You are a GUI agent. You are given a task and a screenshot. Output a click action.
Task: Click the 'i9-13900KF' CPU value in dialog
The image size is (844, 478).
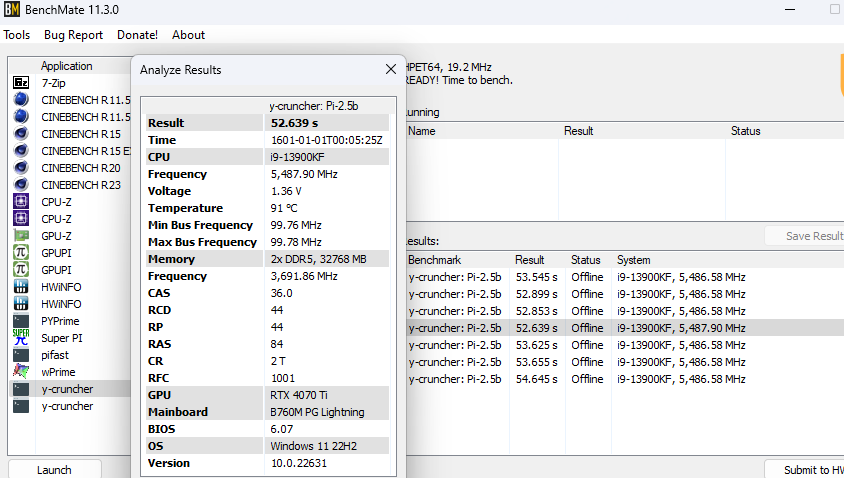coord(297,157)
